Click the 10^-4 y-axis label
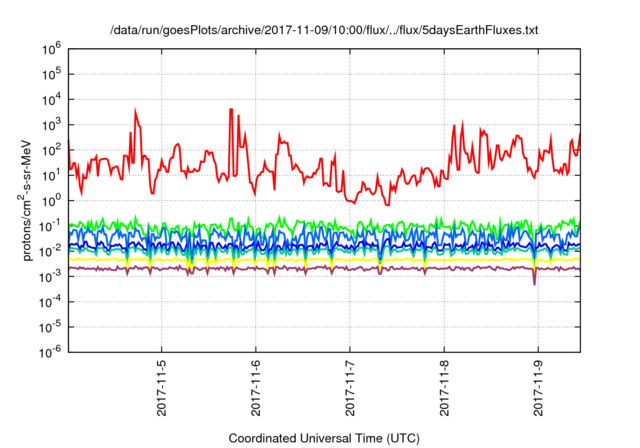The image size is (640, 448). tap(50, 302)
